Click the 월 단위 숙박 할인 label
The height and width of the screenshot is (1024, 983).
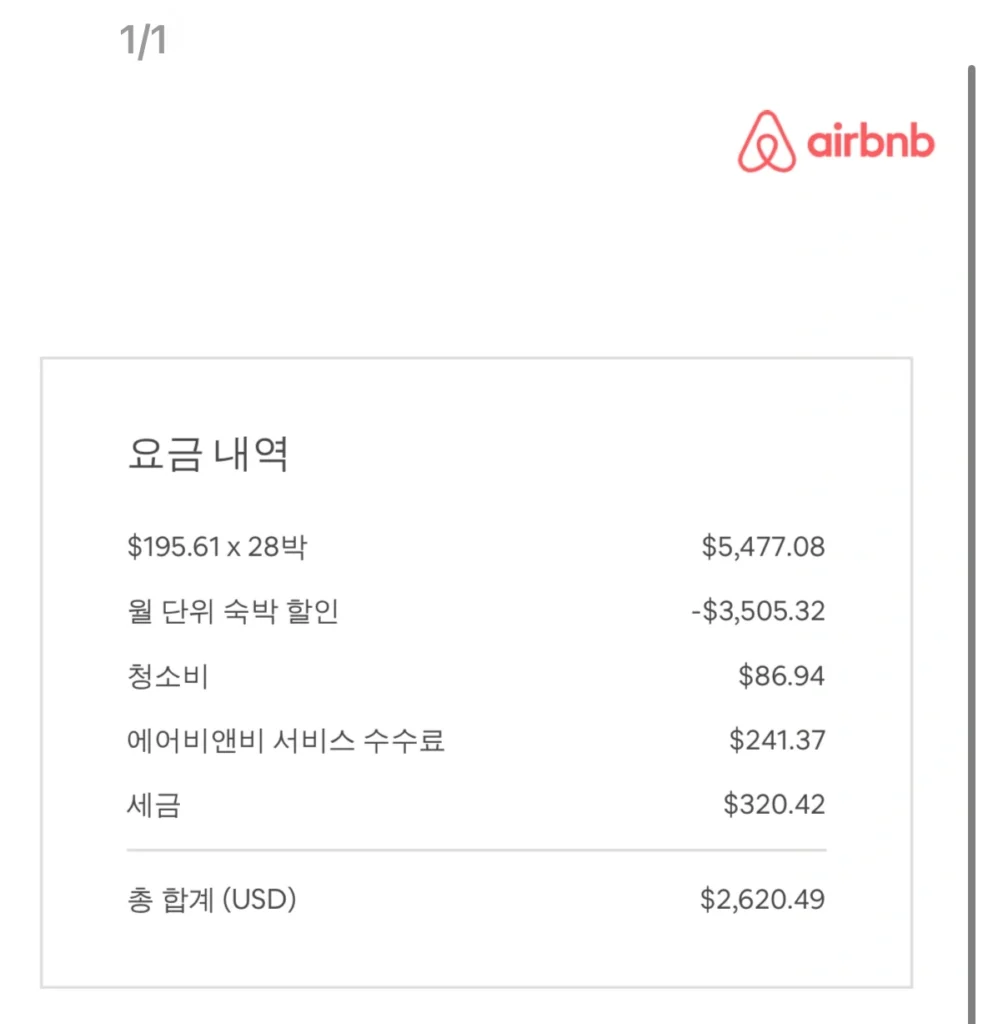click(x=233, y=611)
